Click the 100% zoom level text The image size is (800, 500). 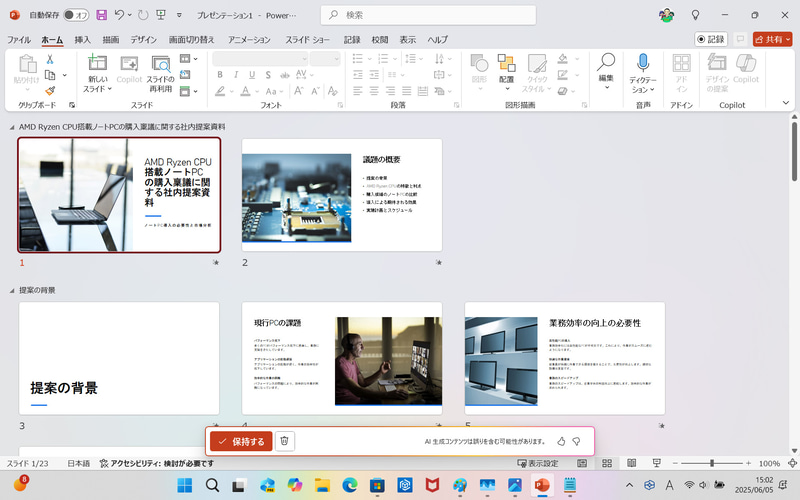[769, 463]
